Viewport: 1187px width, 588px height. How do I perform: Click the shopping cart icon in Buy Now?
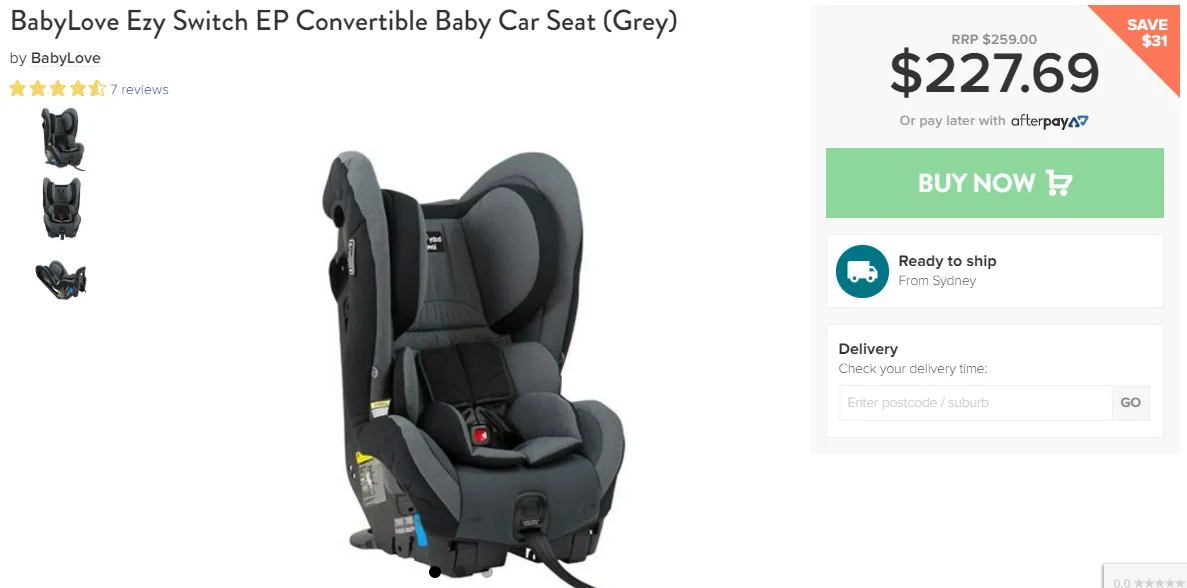click(1058, 182)
